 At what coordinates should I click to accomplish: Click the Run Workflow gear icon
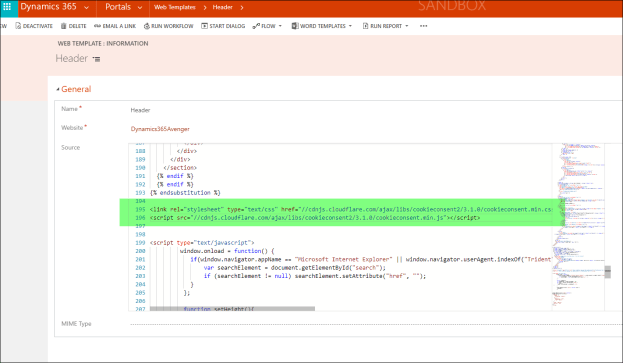pos(147,26)
